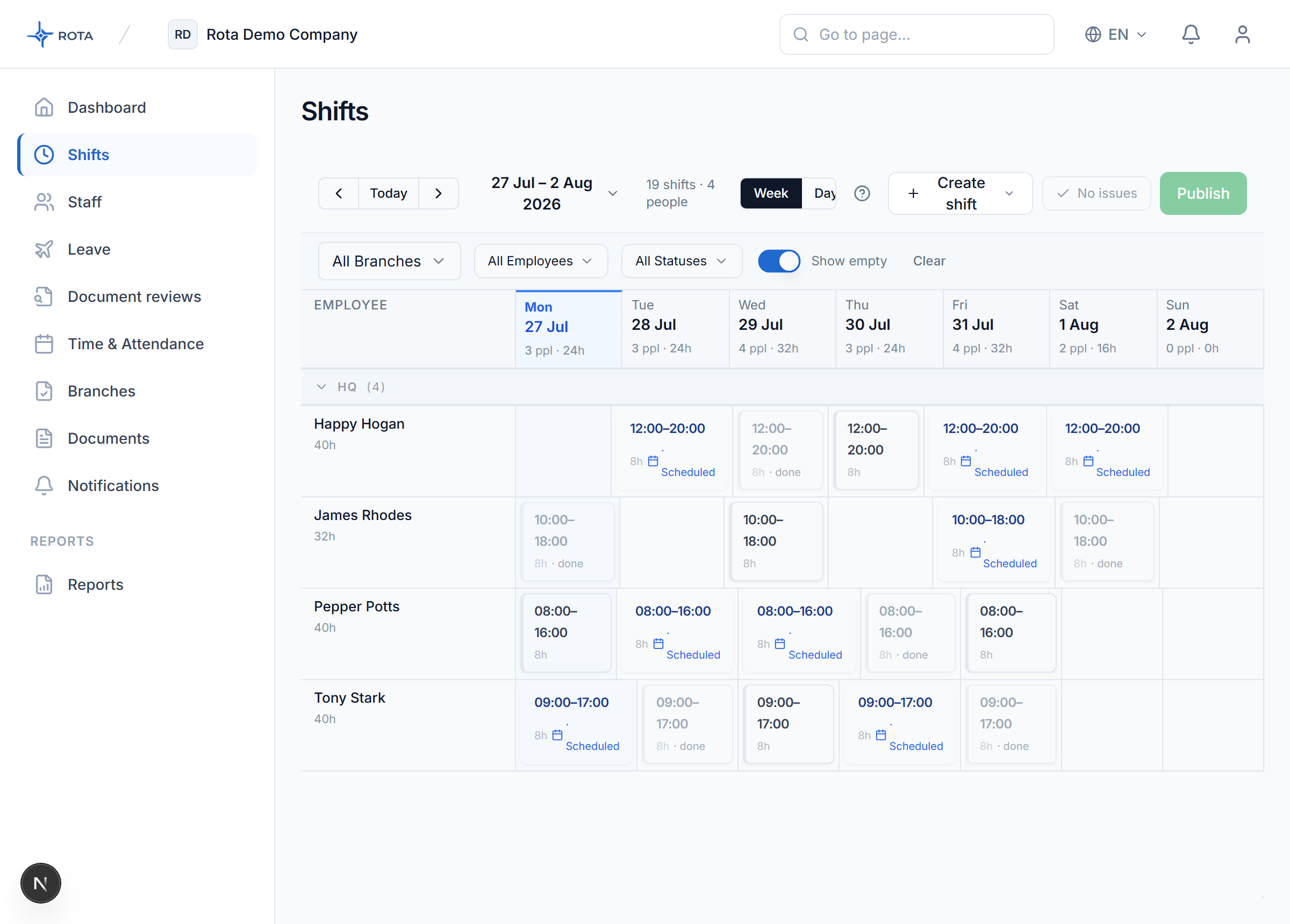The image size is (1290, 924).
Task: Expand the Create shift dropdown arrow
Action: coord(1009,193)
